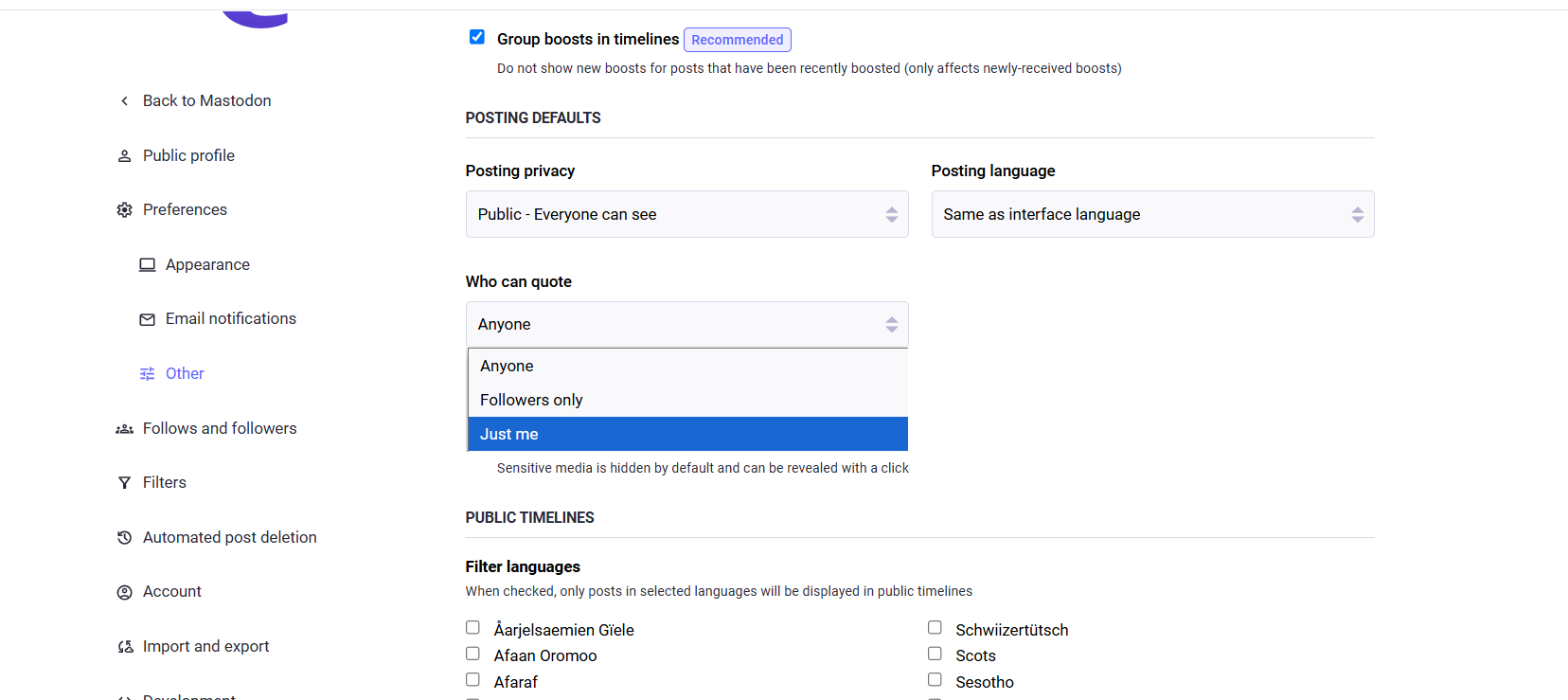Click the Public profile person icon
Screen dimensions: 1568x700
point(124,156)
